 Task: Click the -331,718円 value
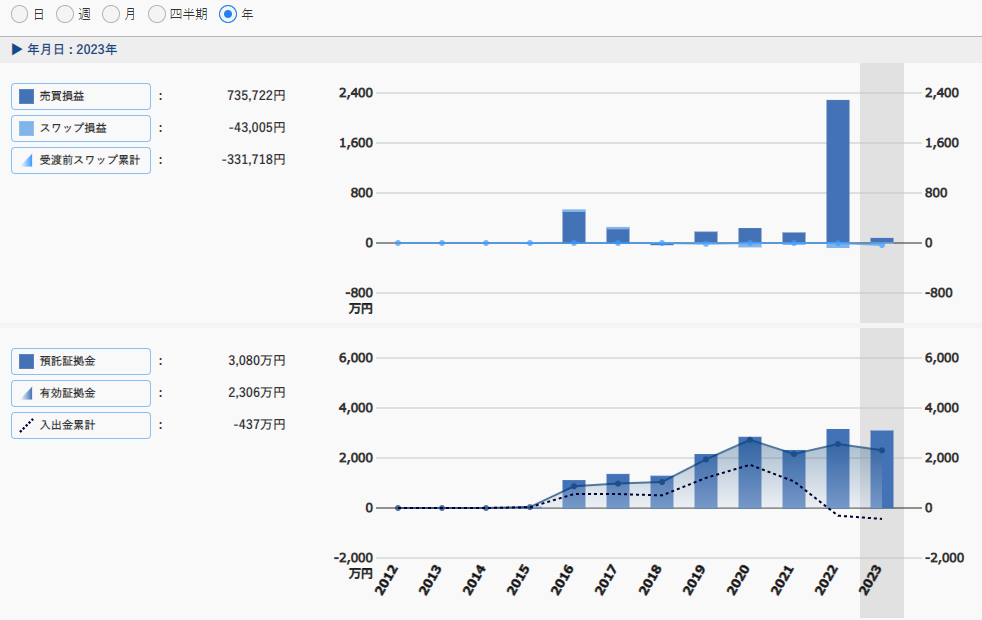254,160
